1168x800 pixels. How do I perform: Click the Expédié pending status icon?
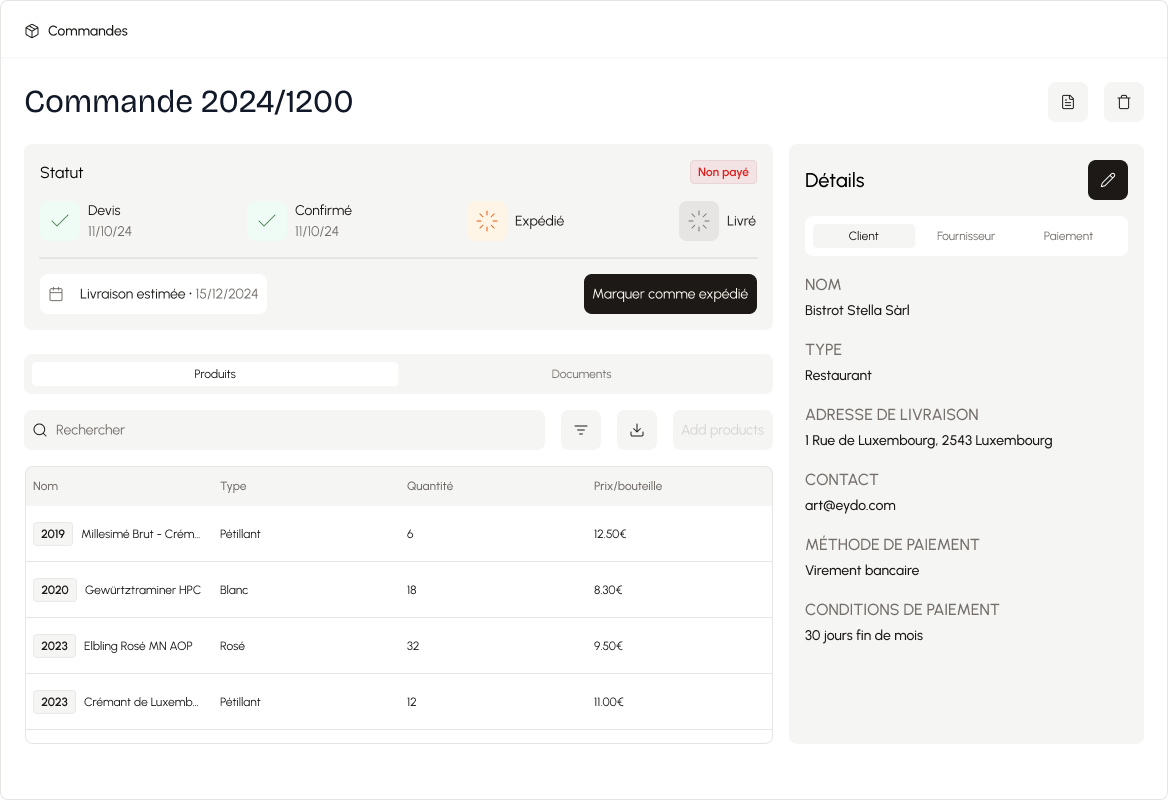pos(487,221)
